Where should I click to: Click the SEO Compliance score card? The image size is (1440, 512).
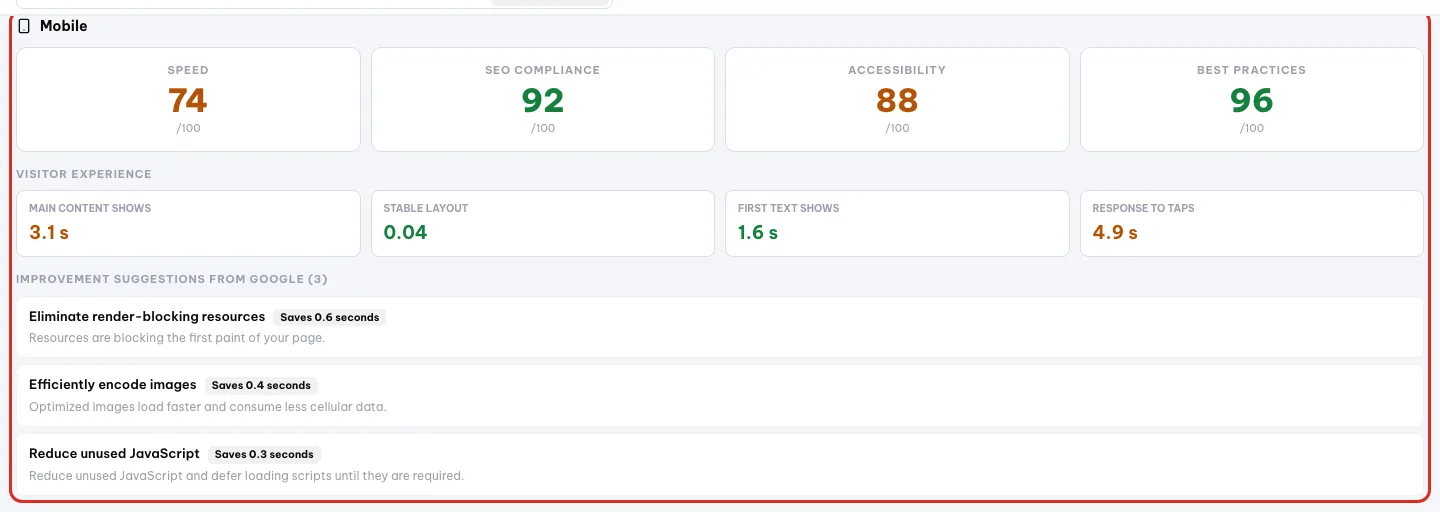(x=543, y=100)
